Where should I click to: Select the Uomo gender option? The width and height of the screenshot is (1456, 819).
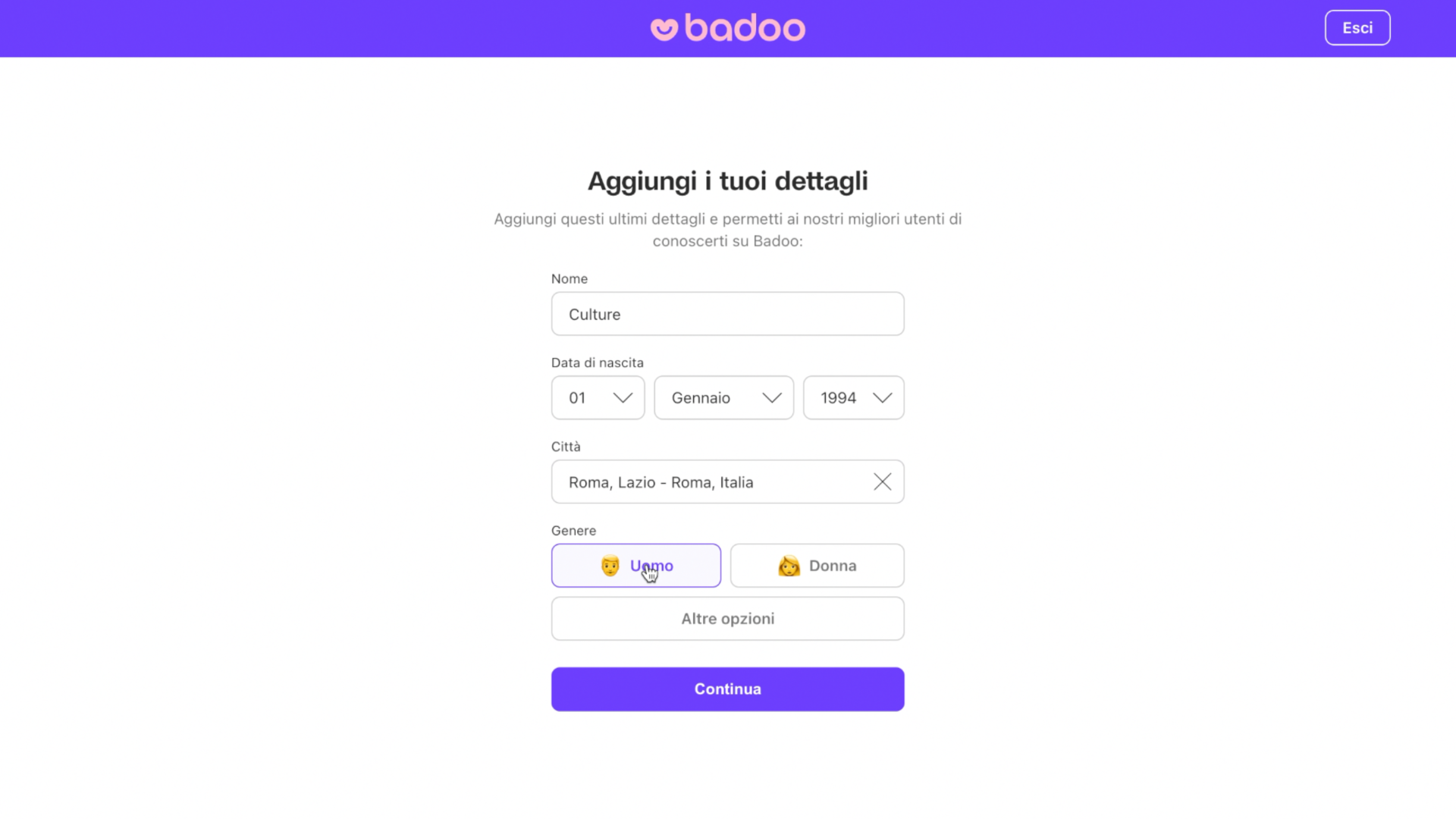coord(636,566)
